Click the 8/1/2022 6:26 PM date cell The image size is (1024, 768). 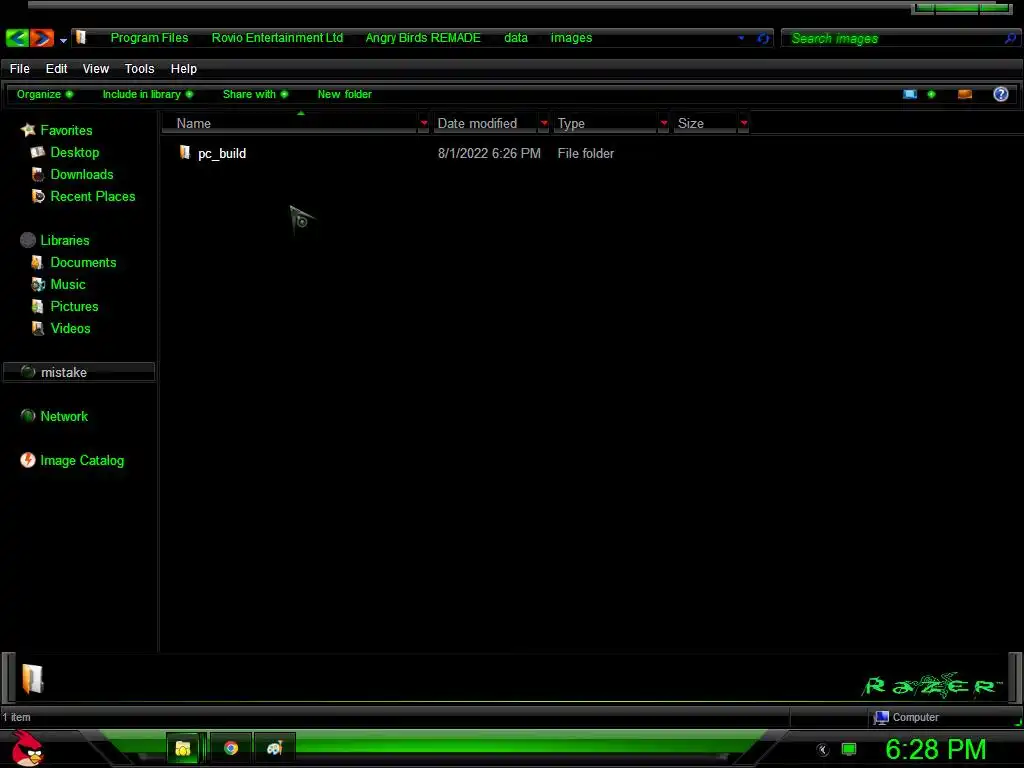[x=489, y=153]
